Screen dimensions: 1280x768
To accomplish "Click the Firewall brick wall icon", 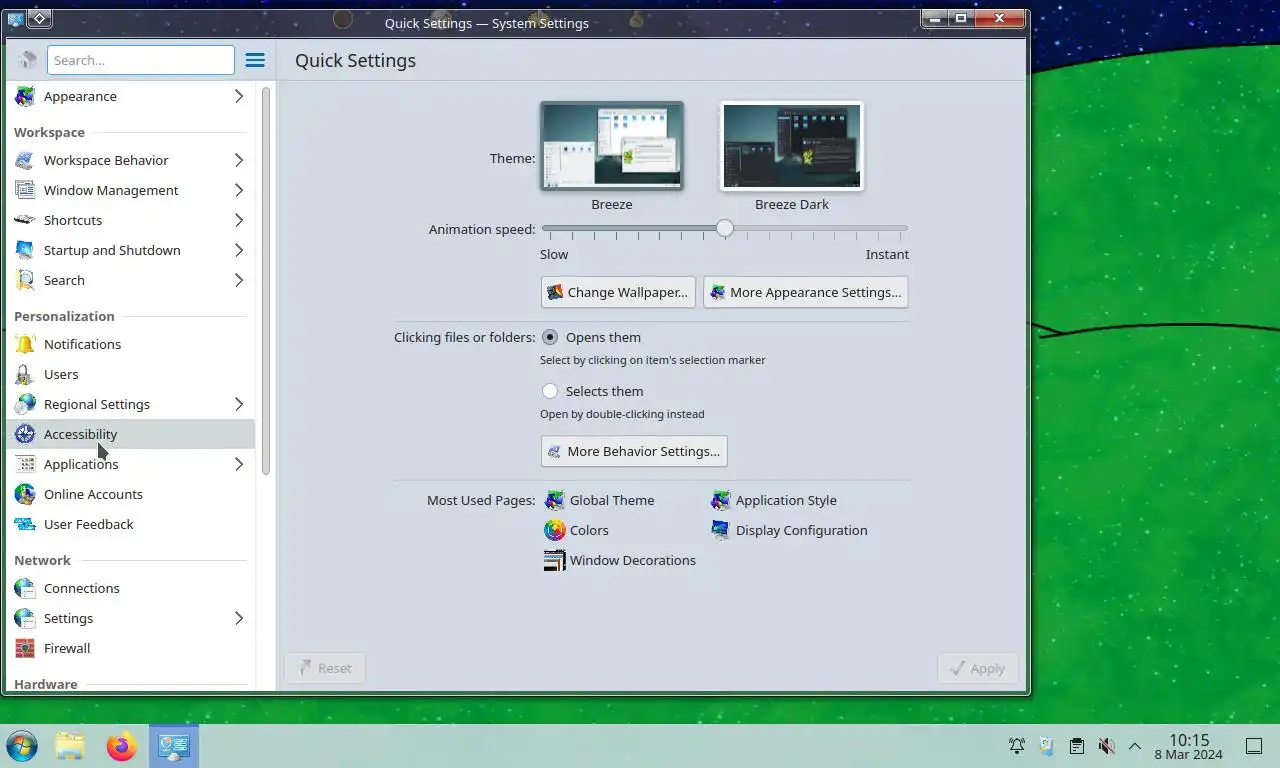I will pos(25,648).
